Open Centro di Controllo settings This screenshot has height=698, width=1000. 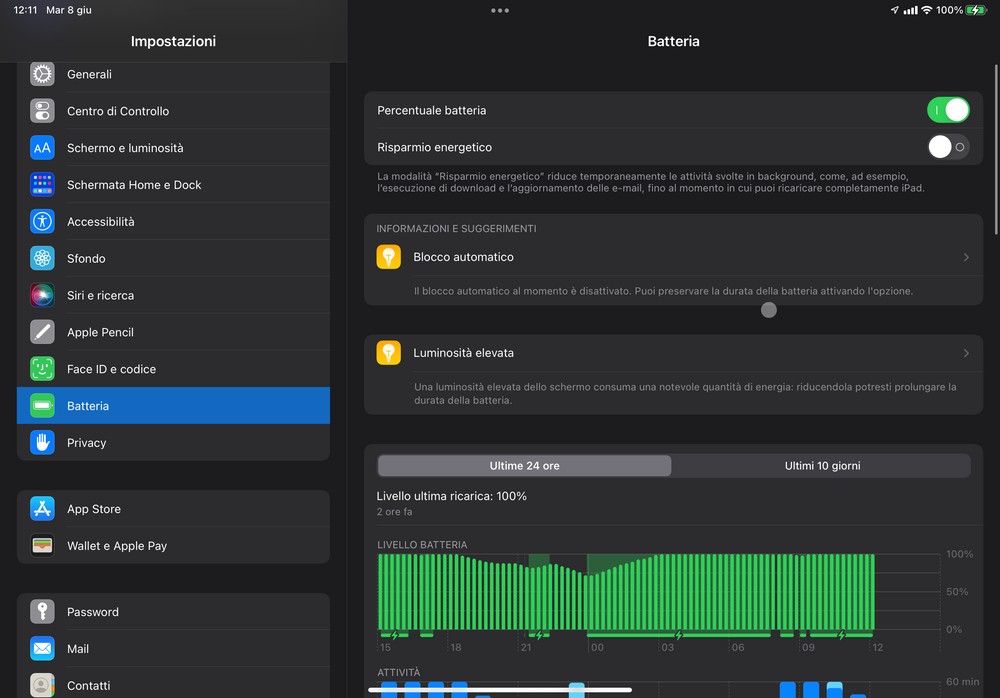173,111
